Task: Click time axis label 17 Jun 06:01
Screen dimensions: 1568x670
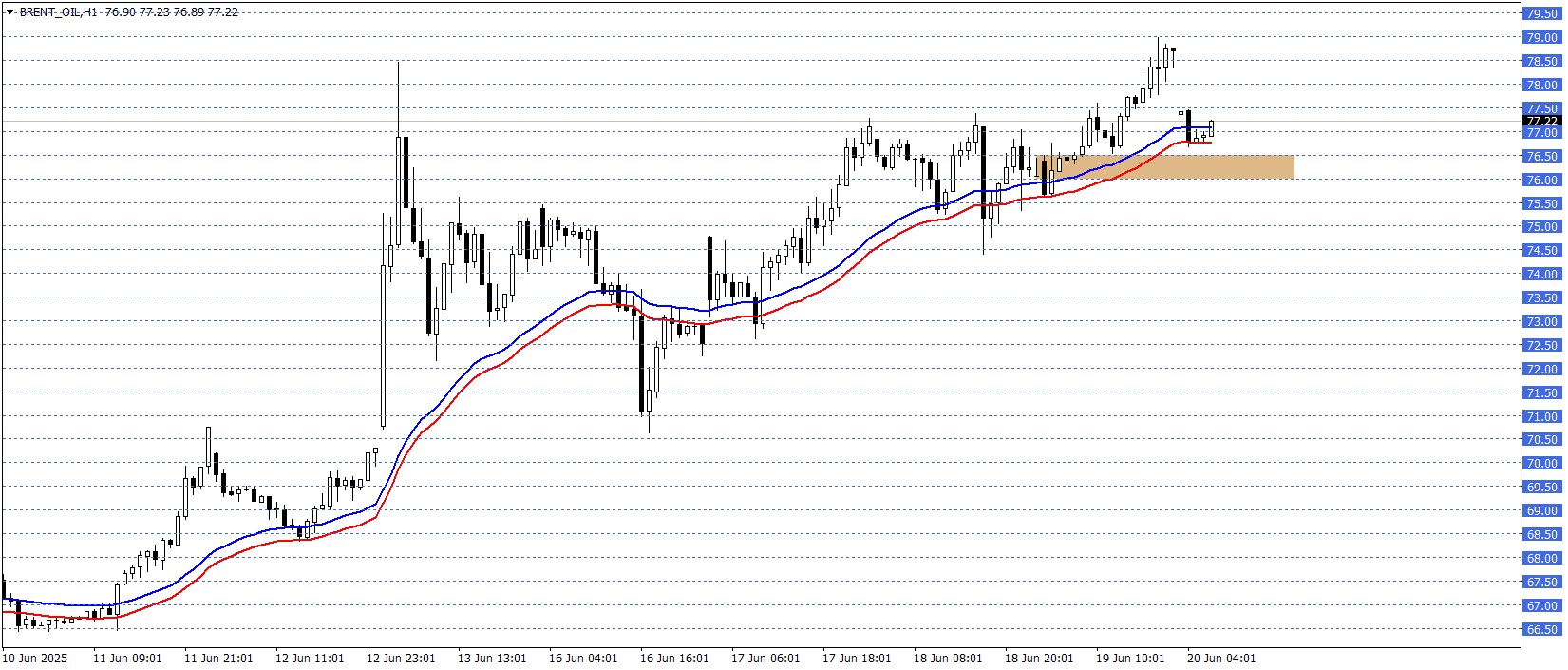Action: [x=765, y=659]
